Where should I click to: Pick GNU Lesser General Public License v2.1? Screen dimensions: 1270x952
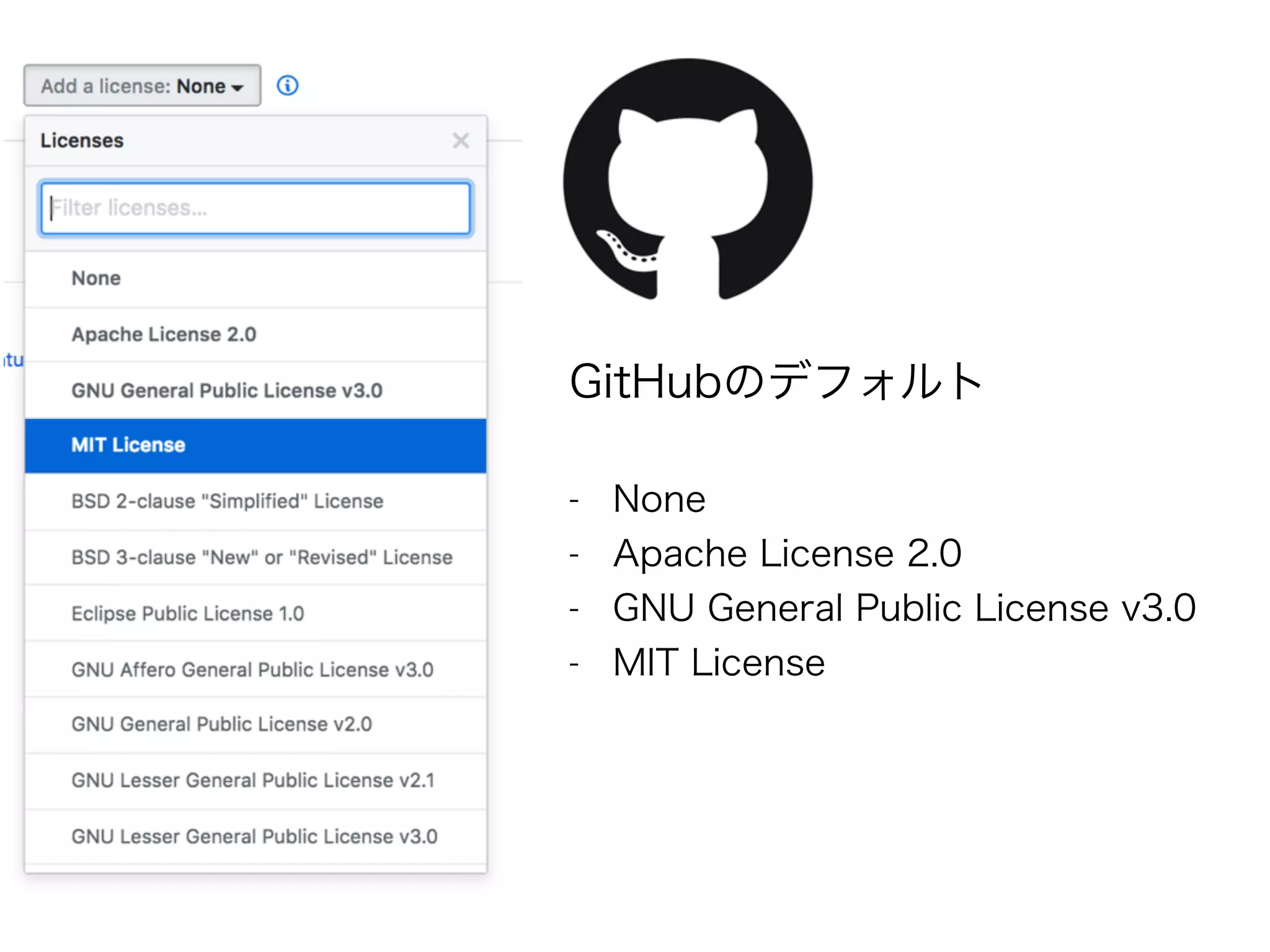pos(255,781)
